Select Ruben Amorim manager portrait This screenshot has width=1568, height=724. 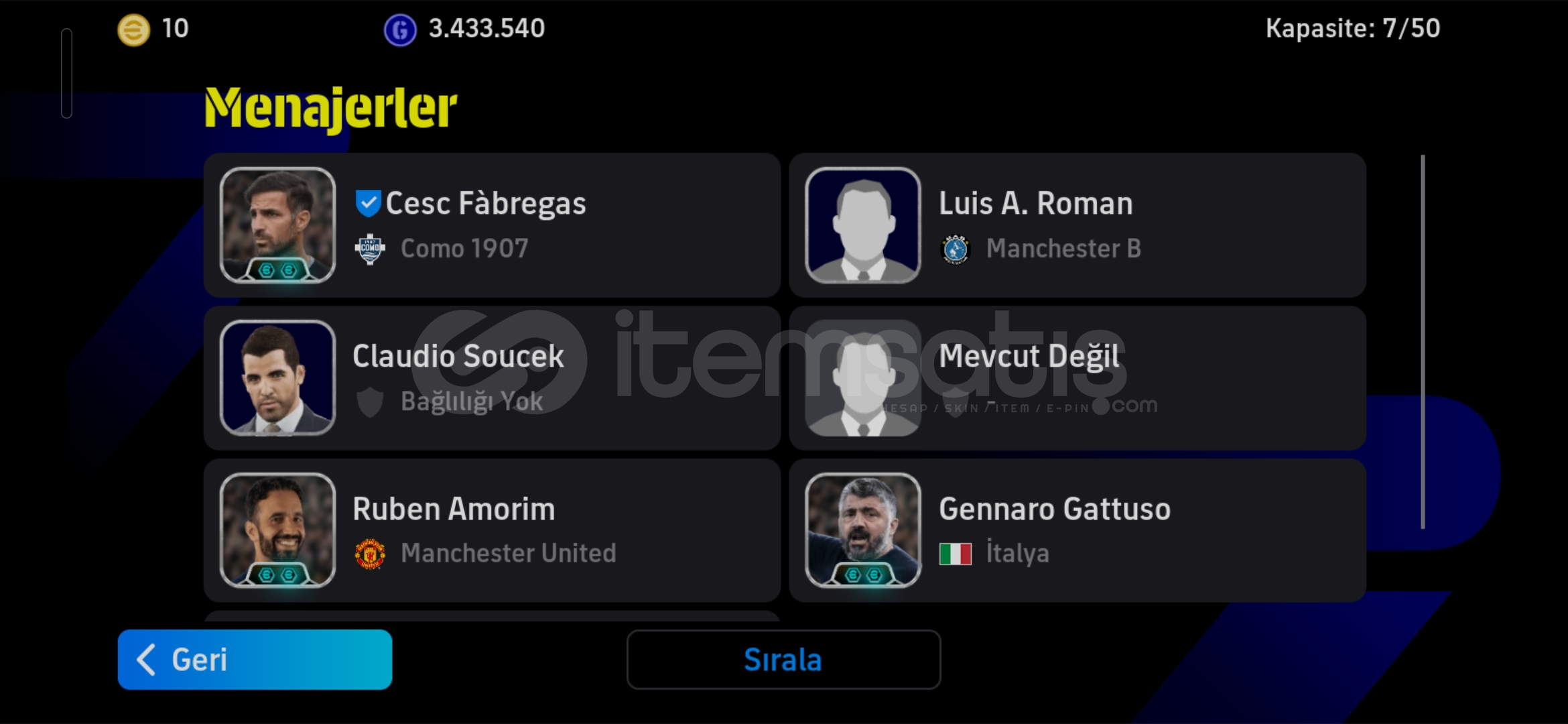277,530
